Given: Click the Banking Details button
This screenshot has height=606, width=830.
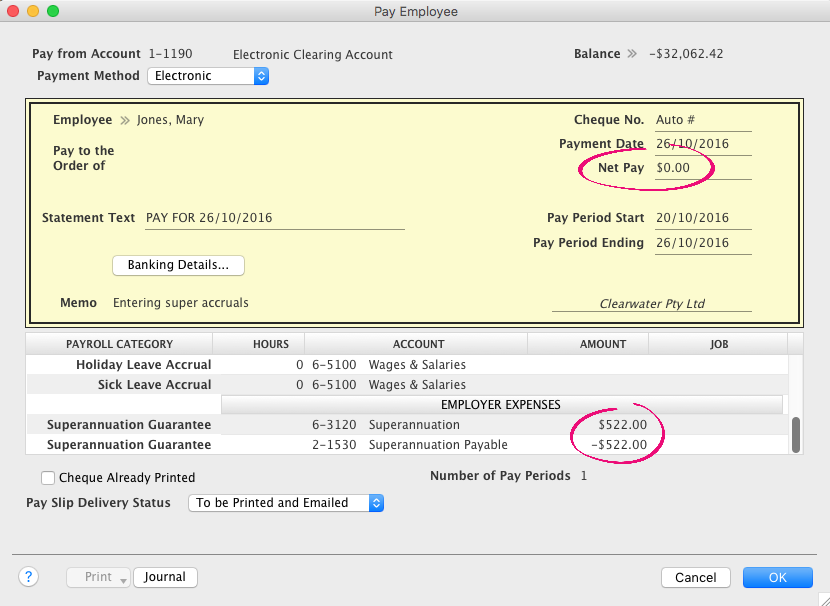Looking at the screenshot, I should (178, 265).
